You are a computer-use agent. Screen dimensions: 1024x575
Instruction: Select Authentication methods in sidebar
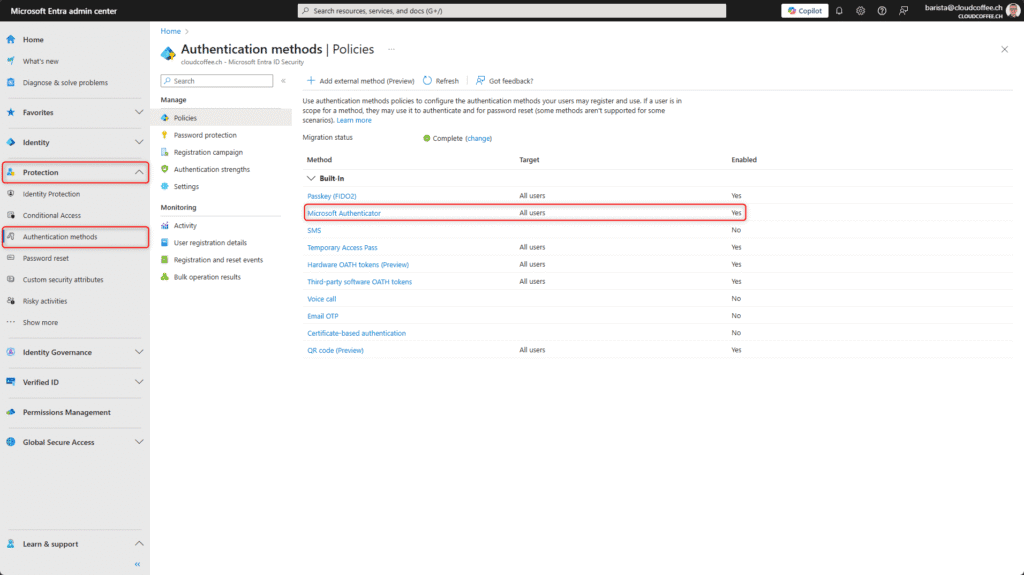pyautogui.click(x=60, y=237)
